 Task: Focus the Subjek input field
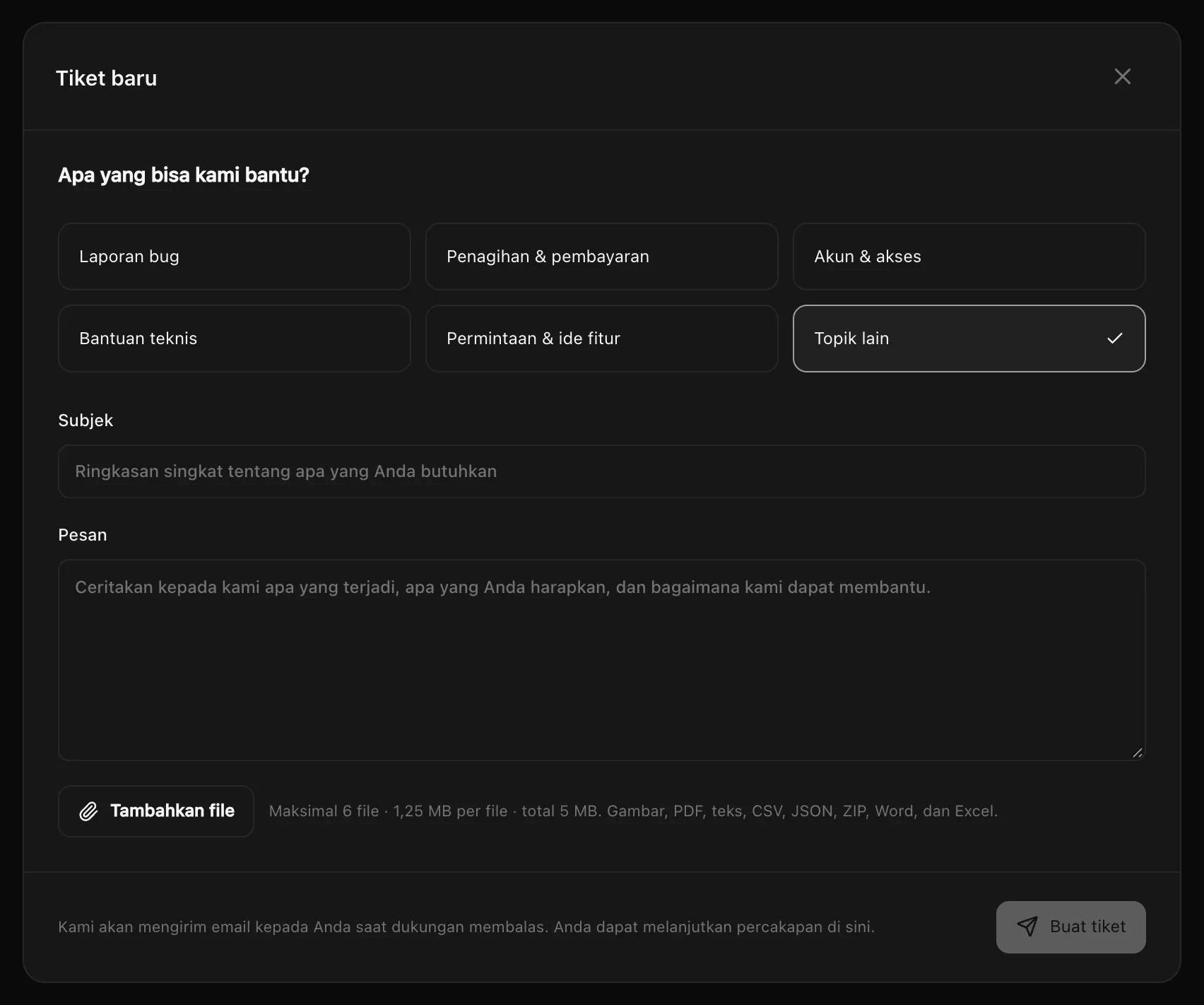[x=602, y=471]
